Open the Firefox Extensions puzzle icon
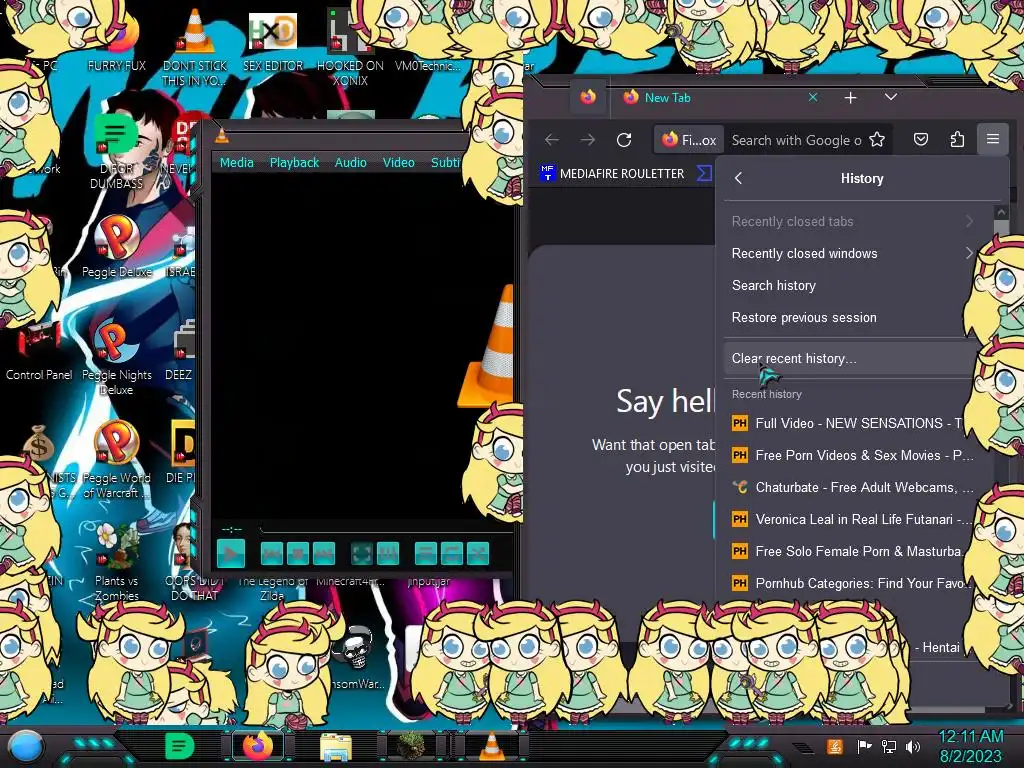The width and height of the screenshot is (1024, 768). (957, 139)
